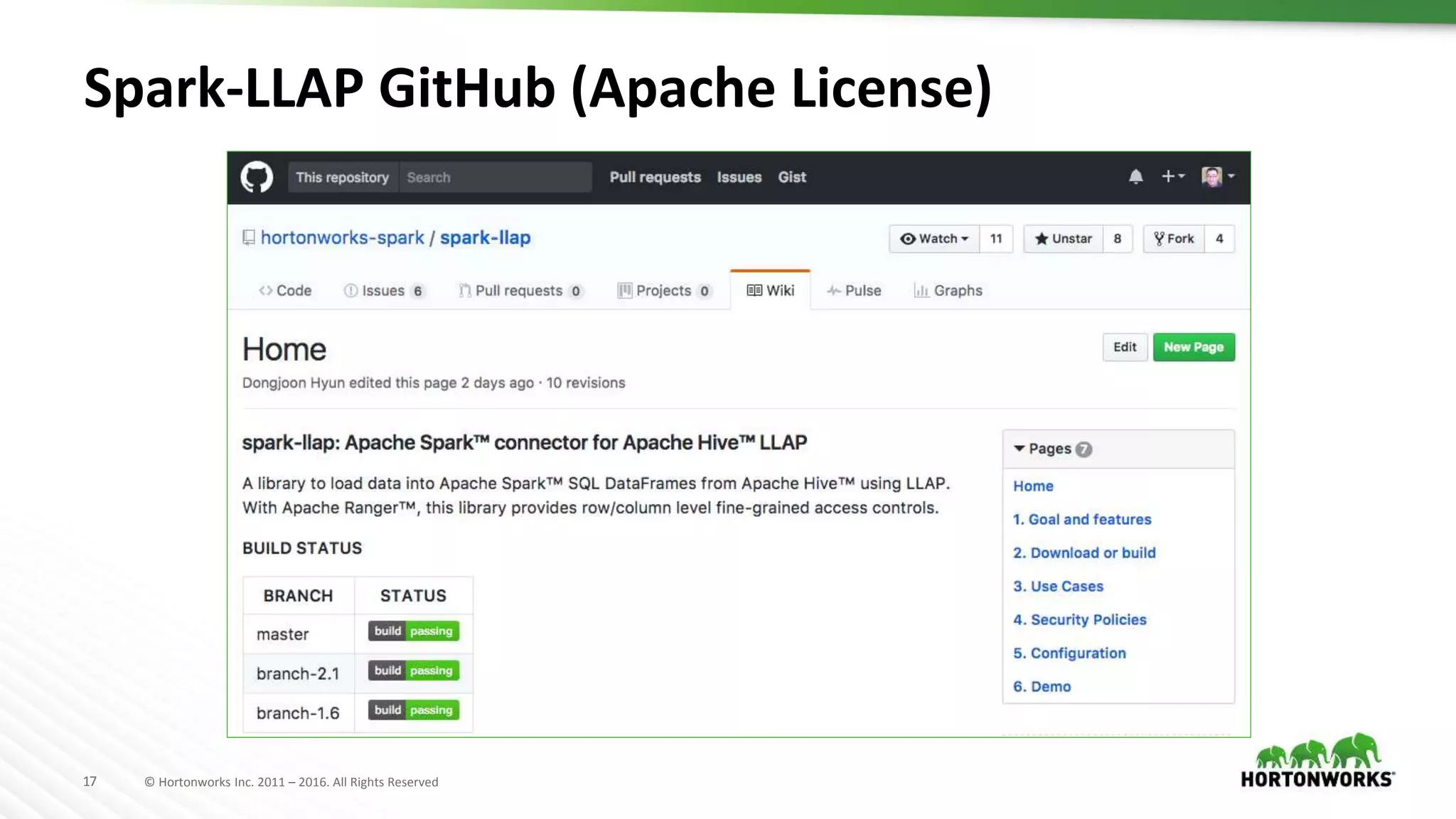Unstar the repository
1456x819 pixels.
(1064, 239)
